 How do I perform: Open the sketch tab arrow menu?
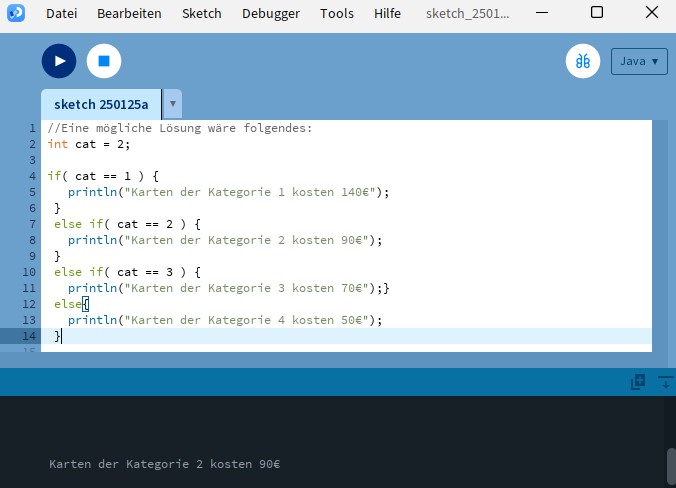pos(172,104)
